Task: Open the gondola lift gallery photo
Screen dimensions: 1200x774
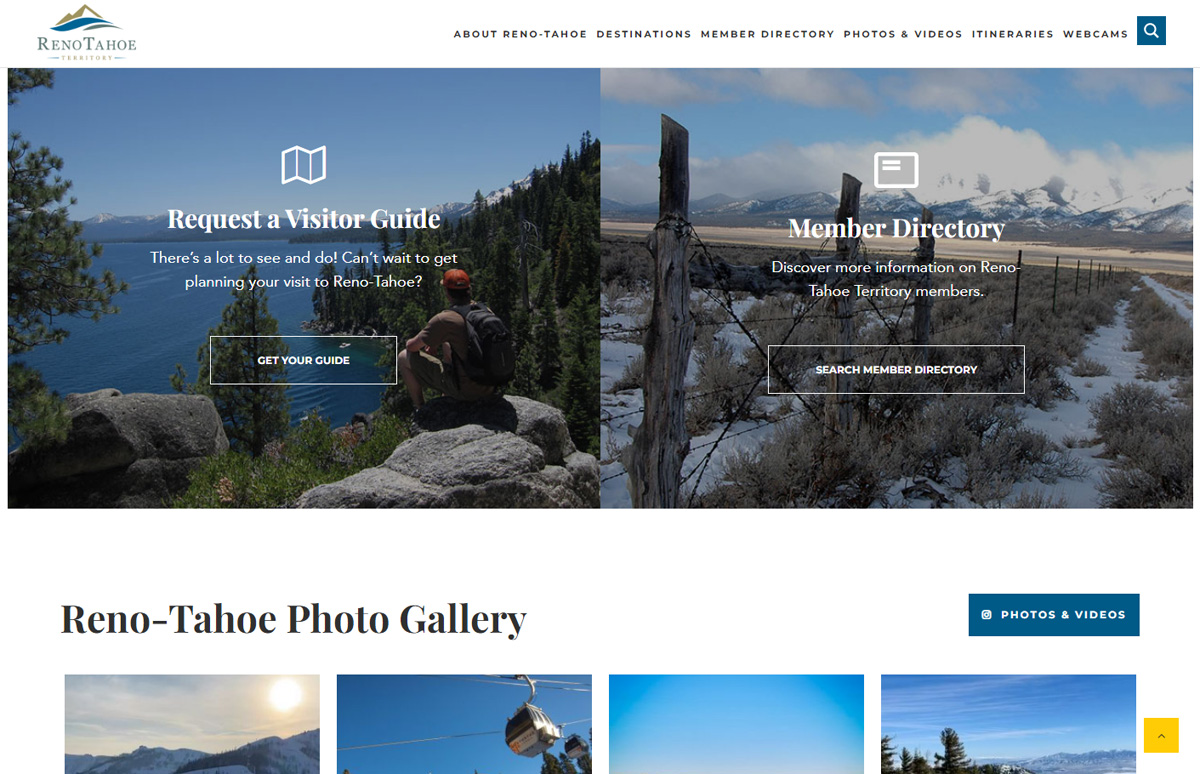Action: (464, 724)
